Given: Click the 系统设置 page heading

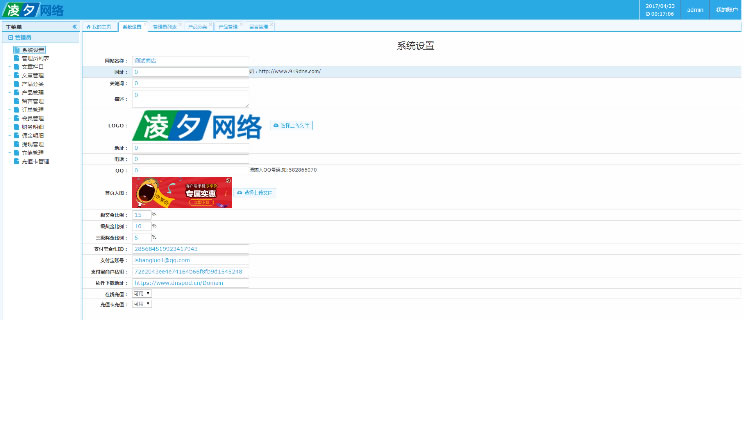Looking at the screenshot, I should click(x=415, y=46).
